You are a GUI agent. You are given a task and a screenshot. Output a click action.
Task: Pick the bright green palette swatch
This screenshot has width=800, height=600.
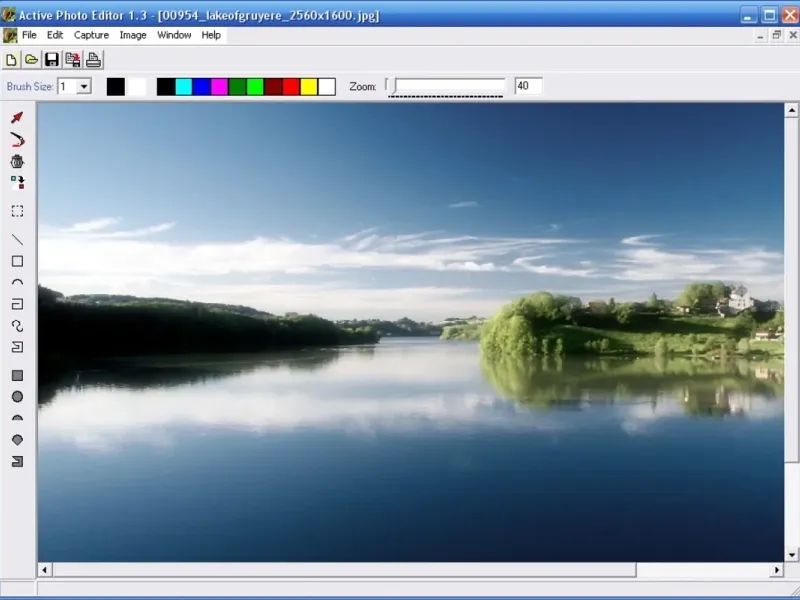point(255,87)
